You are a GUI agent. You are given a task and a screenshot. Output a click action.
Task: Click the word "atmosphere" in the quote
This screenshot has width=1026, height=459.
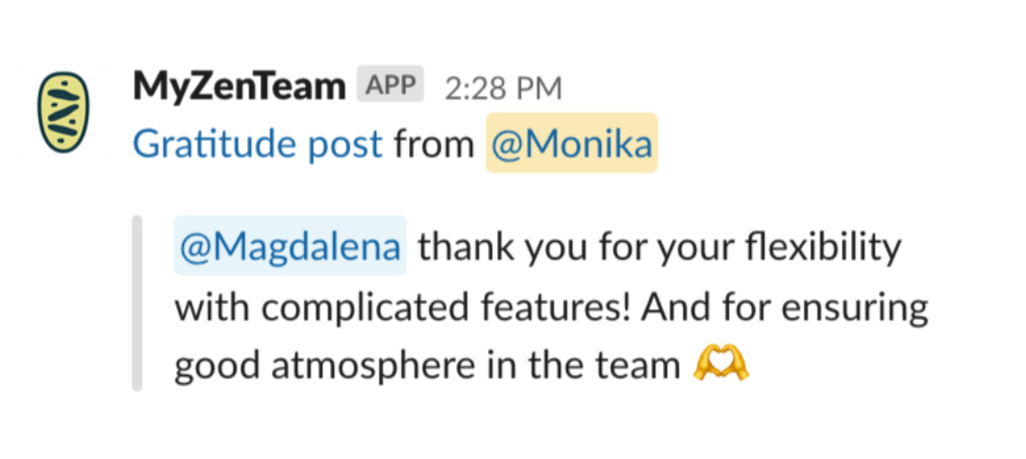tap(373, 367)
